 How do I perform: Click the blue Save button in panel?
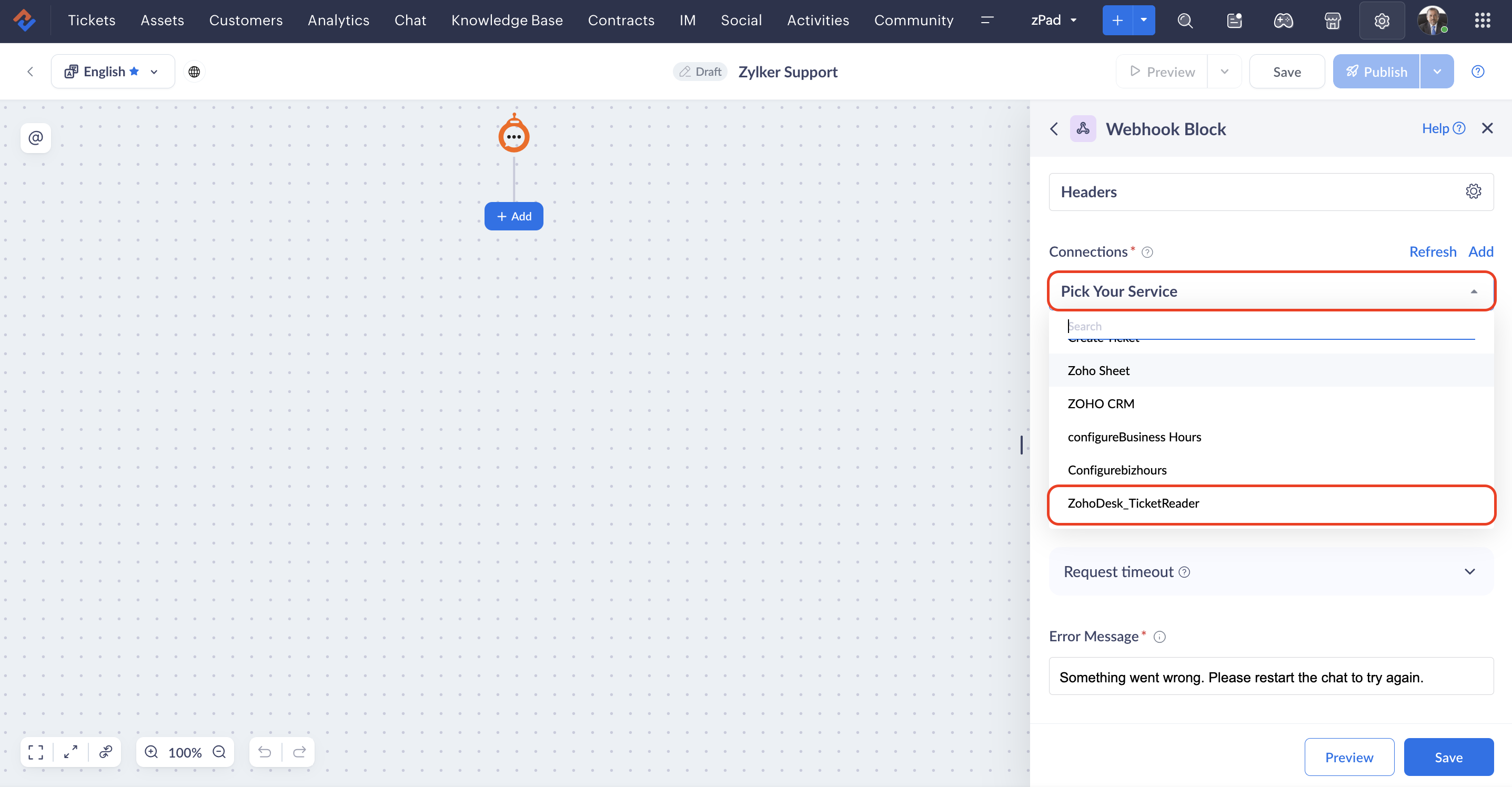click(x=1448, y=757)
